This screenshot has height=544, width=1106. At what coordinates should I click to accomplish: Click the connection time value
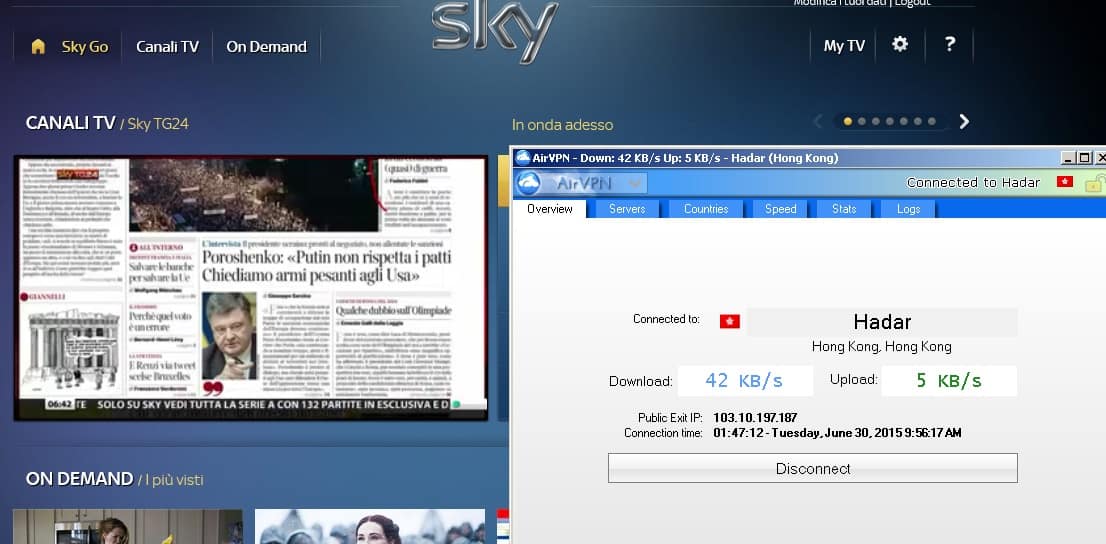837,433
